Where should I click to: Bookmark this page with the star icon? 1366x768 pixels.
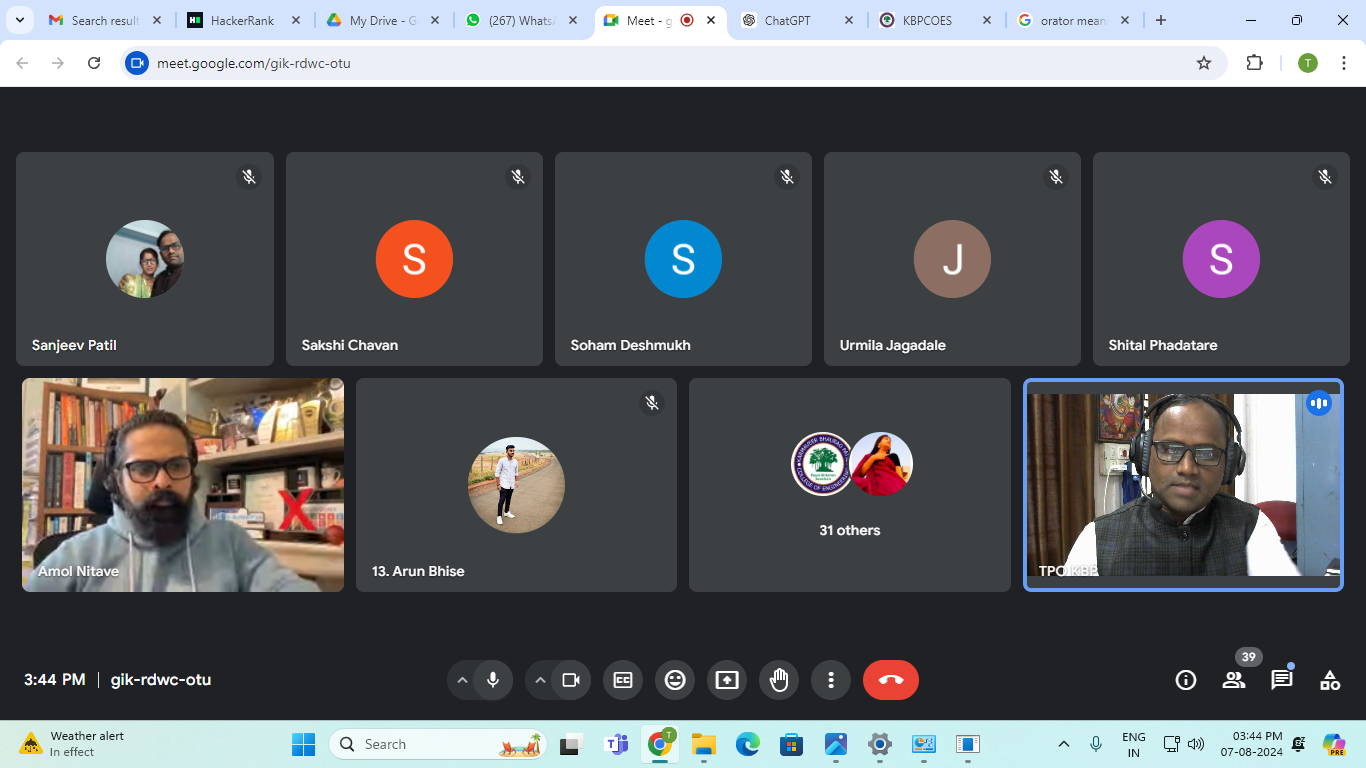click(x=1204, y=63)
